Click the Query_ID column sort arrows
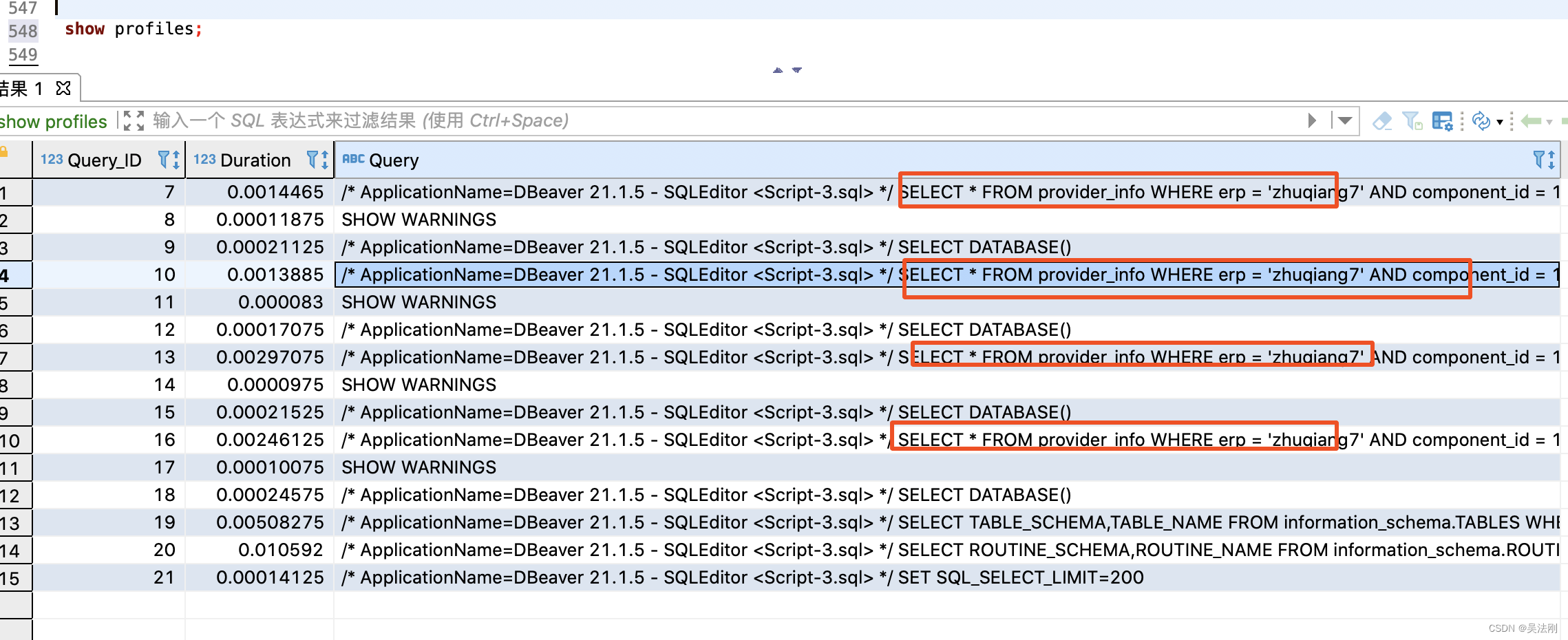This screenshot has width=1568, height=640. 176,160
